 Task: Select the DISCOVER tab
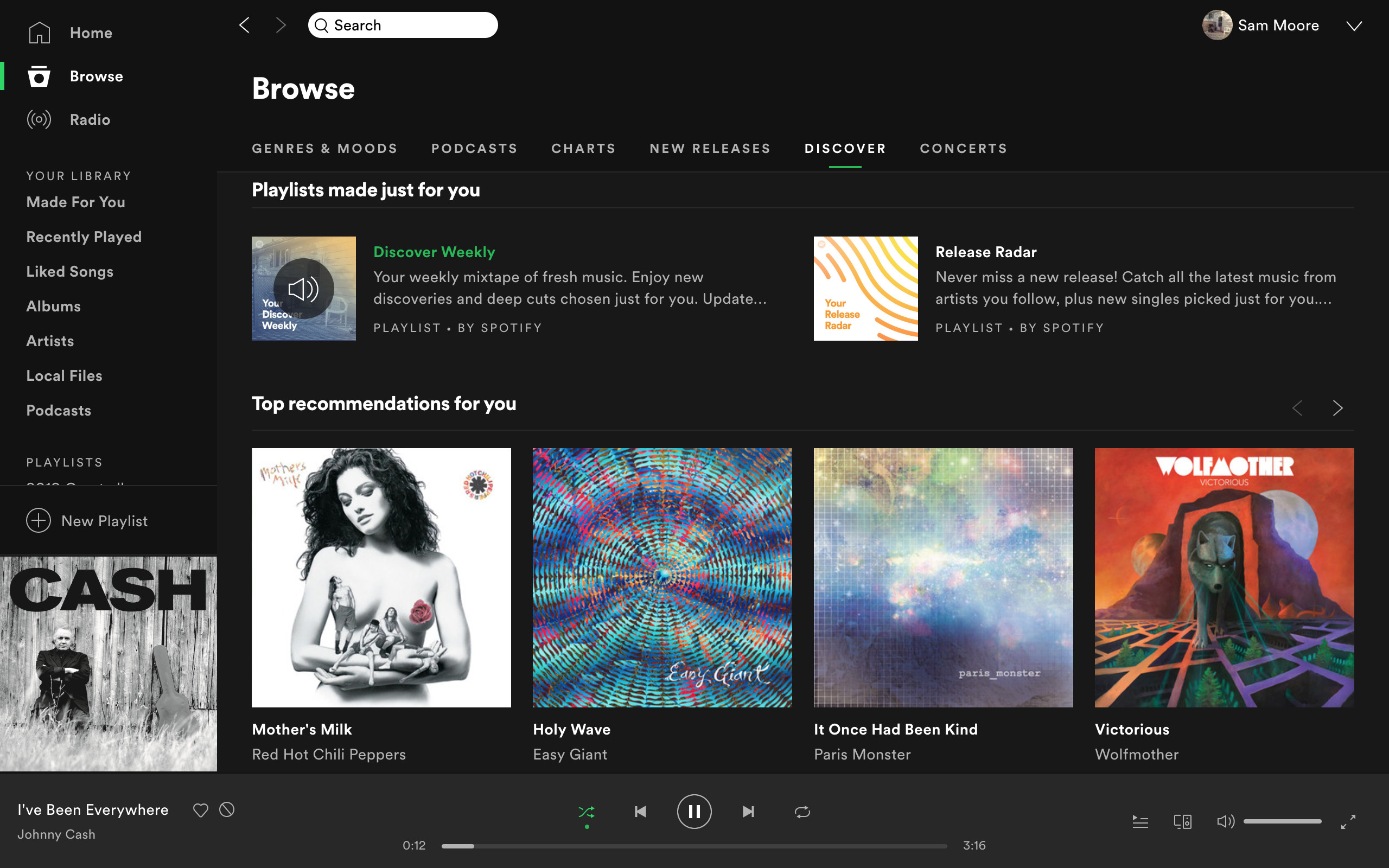[x=845, y=148]
